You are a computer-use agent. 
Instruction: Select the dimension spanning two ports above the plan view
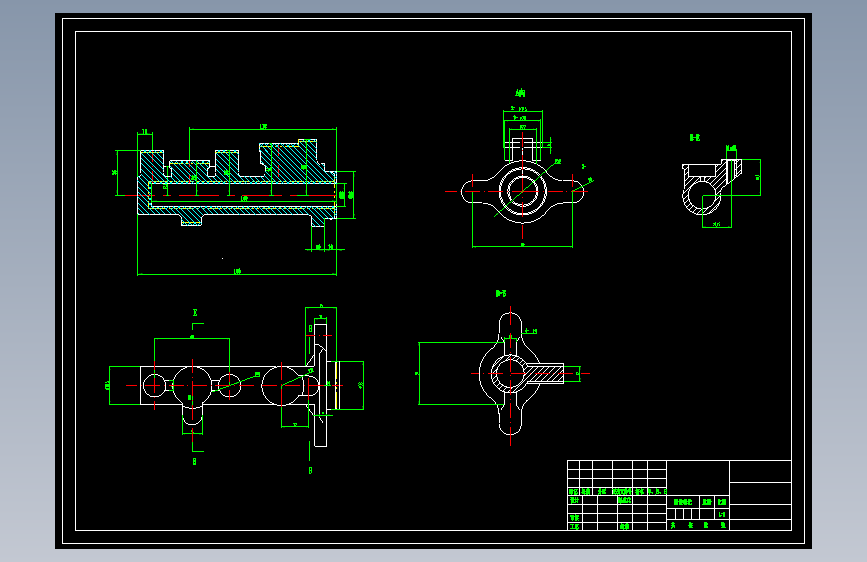[192, 337]
